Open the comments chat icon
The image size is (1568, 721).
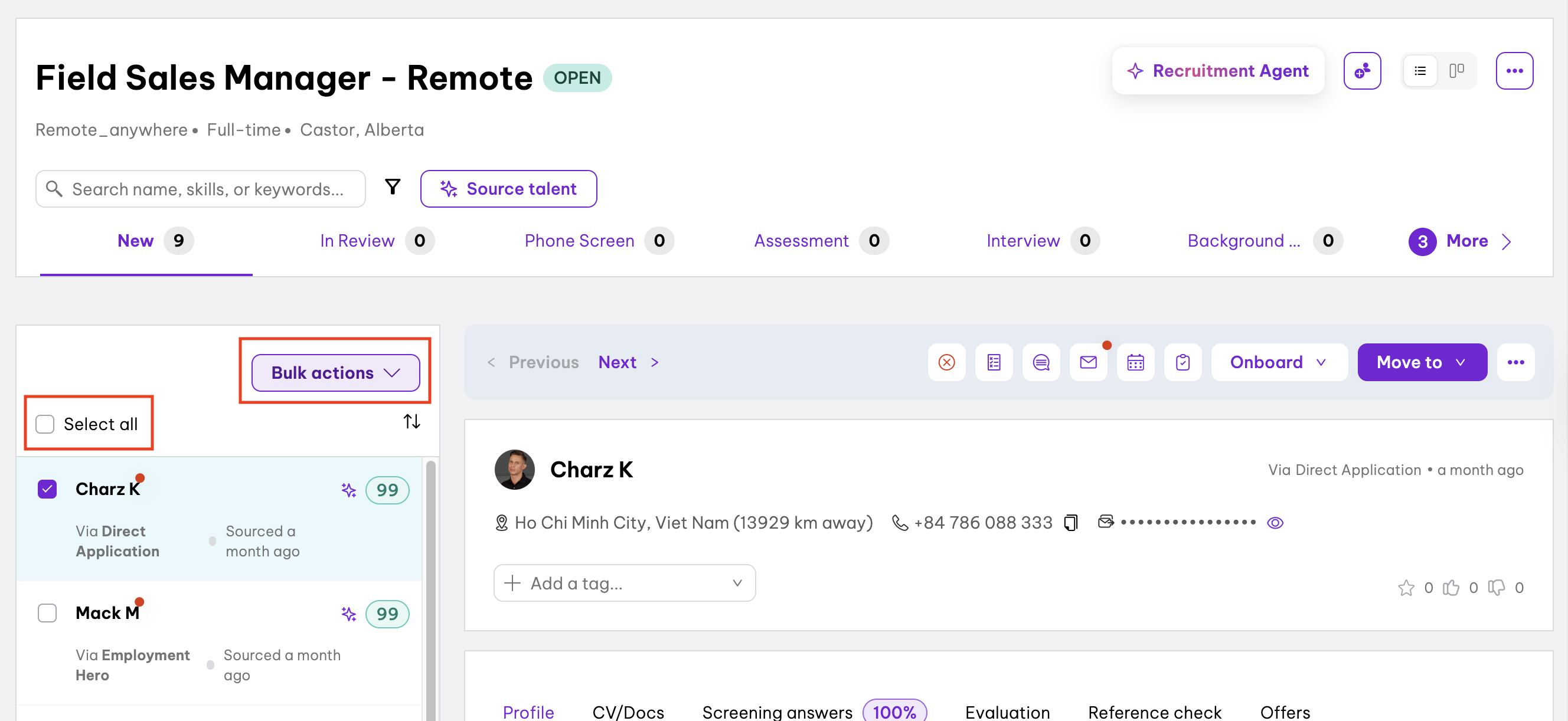click(x=1041, y=363)
